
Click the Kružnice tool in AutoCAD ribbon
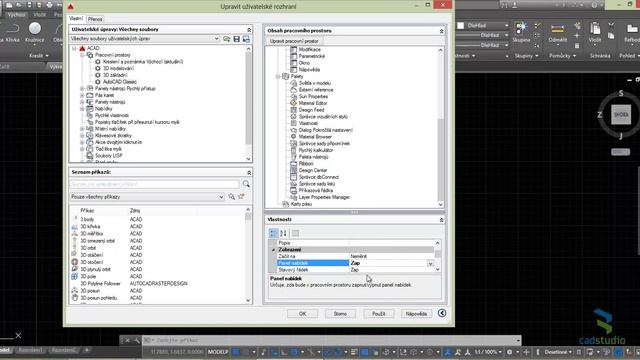(35, 32)
